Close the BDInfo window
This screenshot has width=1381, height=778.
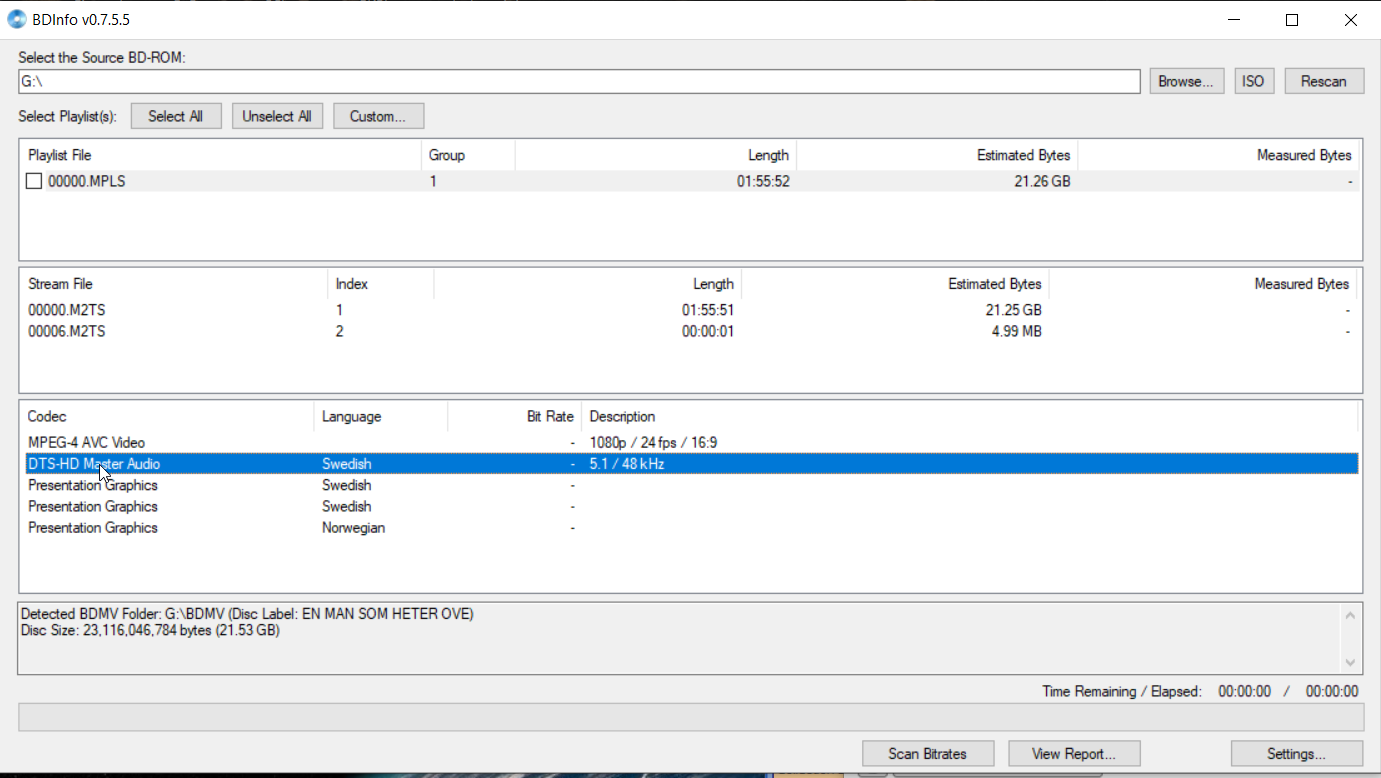pos(1352,20)
